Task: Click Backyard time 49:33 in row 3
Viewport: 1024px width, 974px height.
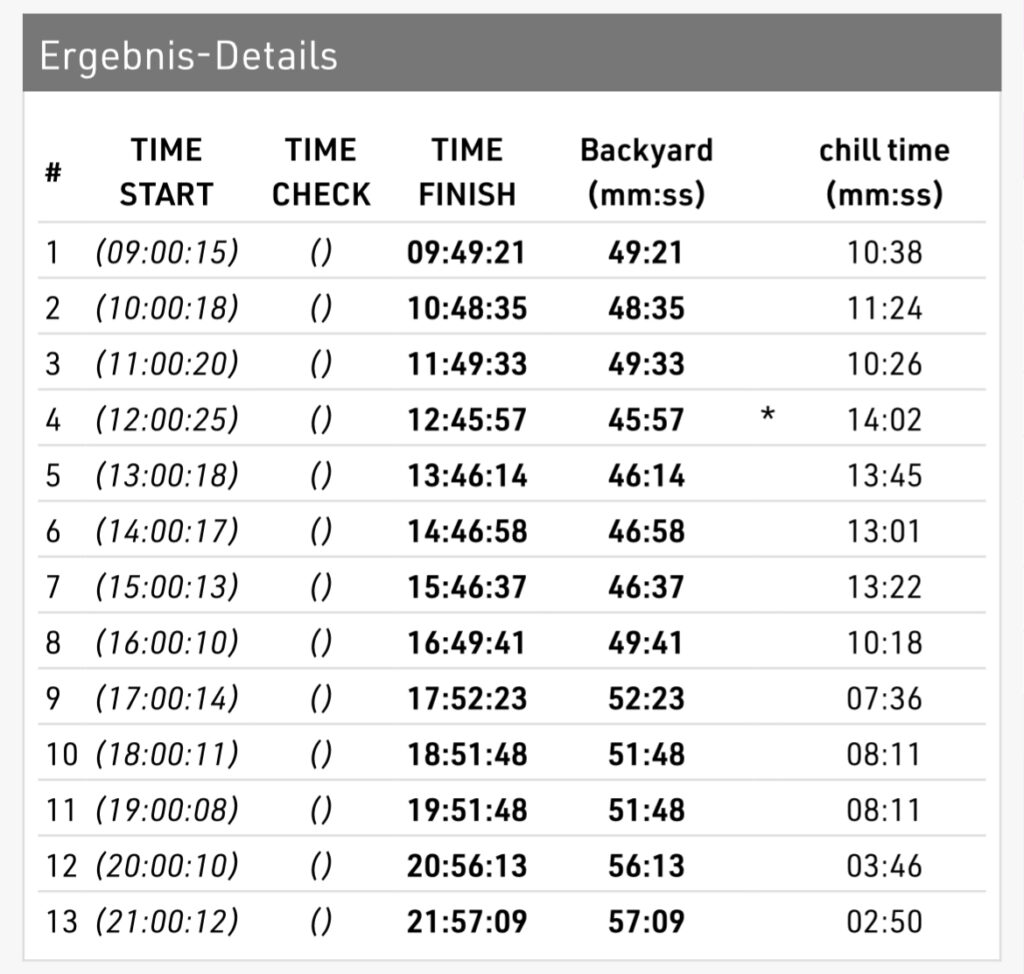Action: tap(646, 364)
